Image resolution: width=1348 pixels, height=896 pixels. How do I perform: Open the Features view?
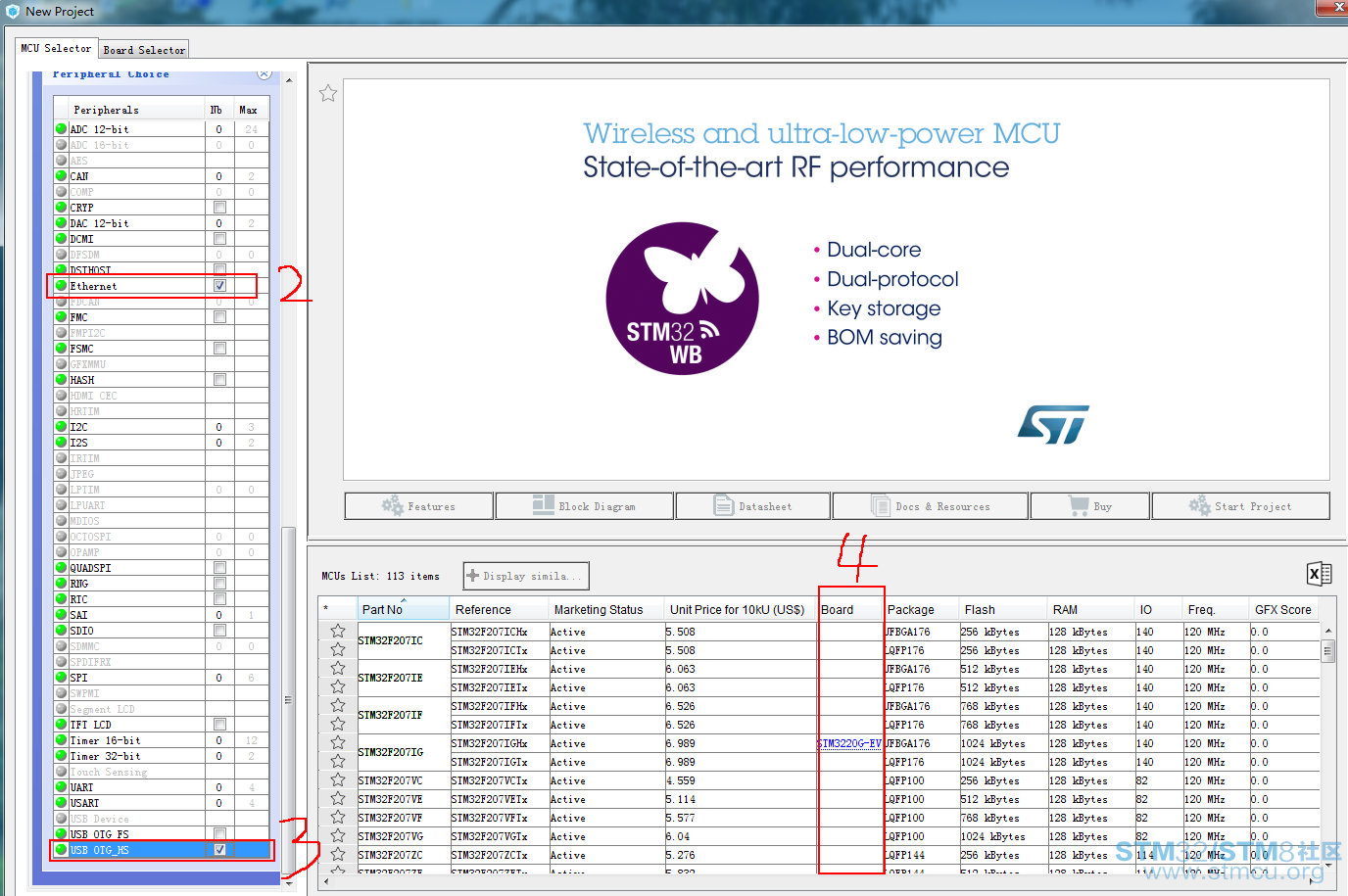[x=419, y=506]
